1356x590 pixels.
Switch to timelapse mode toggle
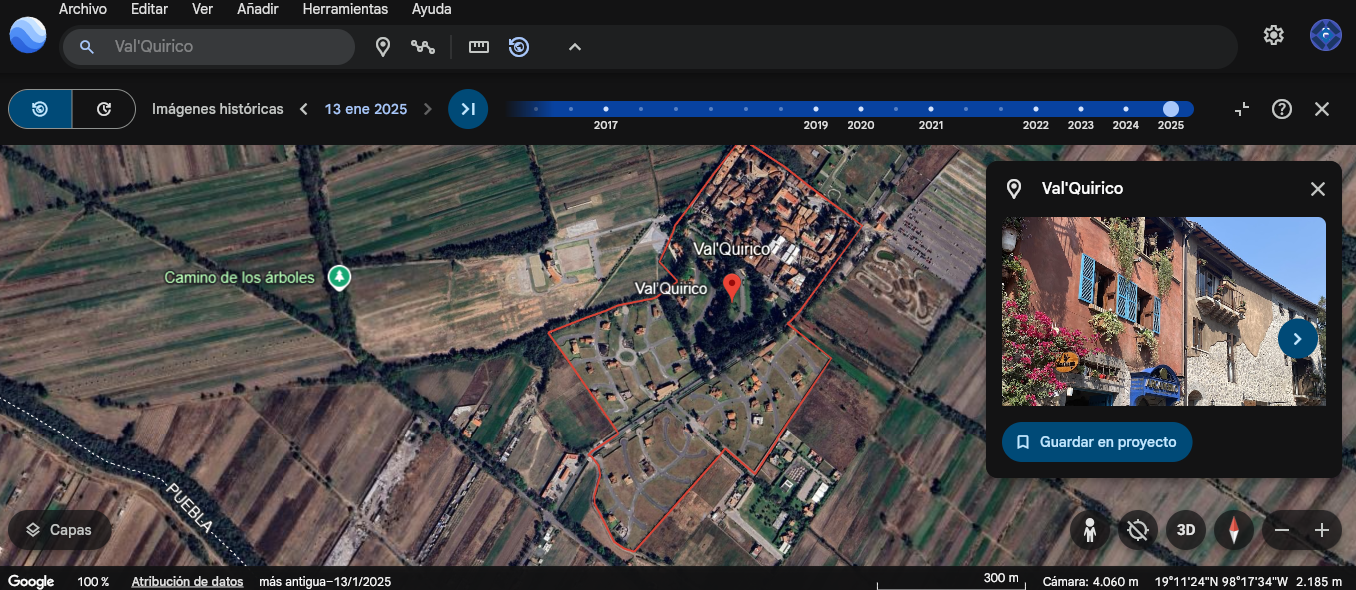point(104,109)
